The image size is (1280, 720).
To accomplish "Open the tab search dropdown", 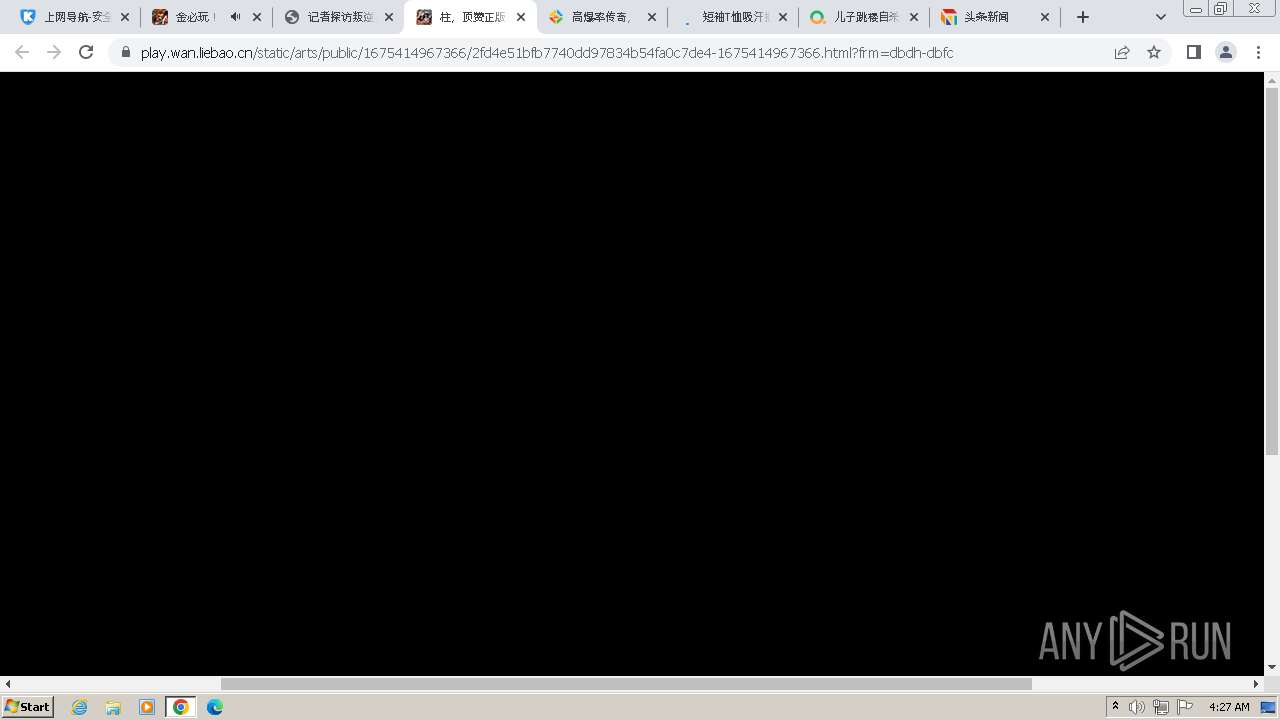I will coord(1161,17).
